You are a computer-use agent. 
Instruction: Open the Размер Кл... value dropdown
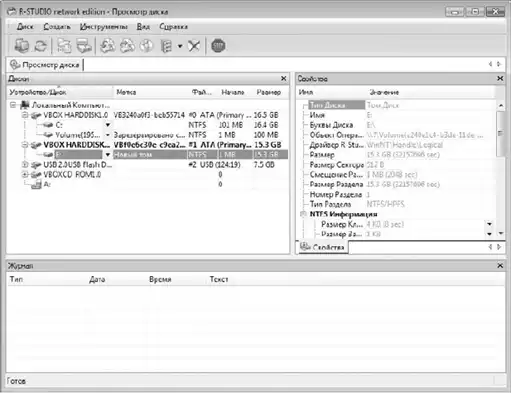[489, 224]
